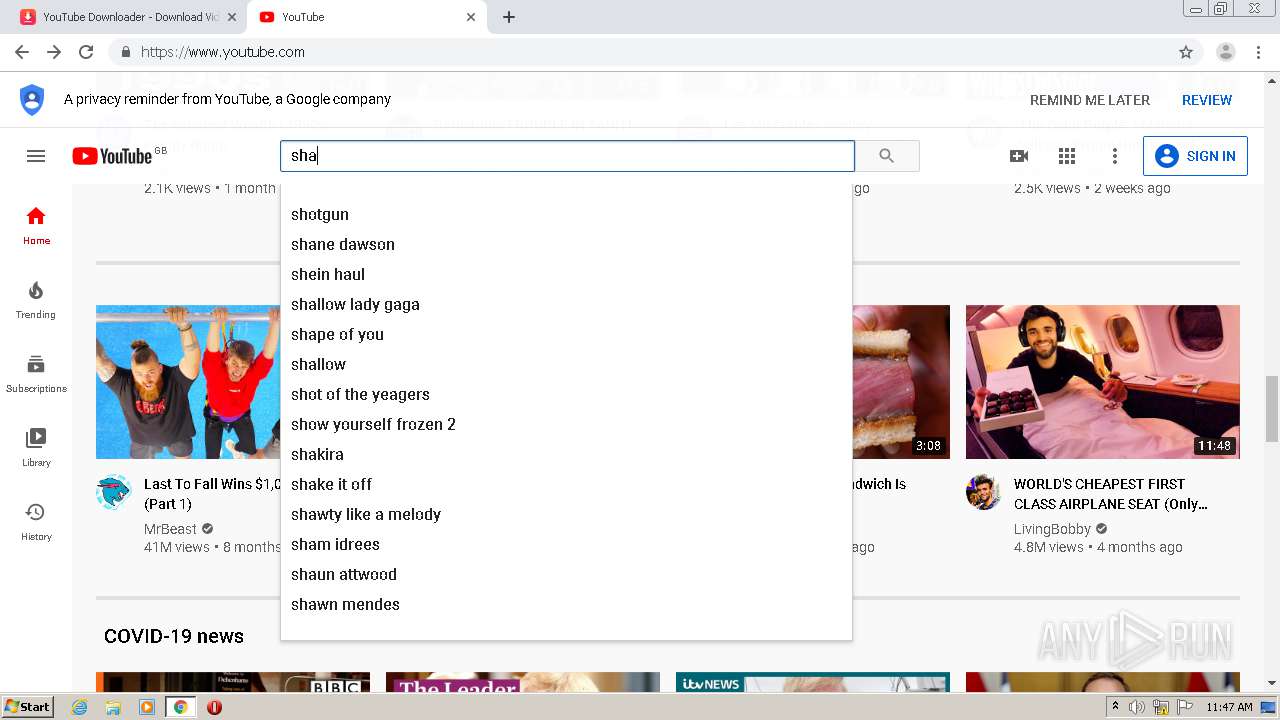Open the YouTube hamburger guide menu
Viewport: 1280px width, 720px height.
[x=36, y=156]
